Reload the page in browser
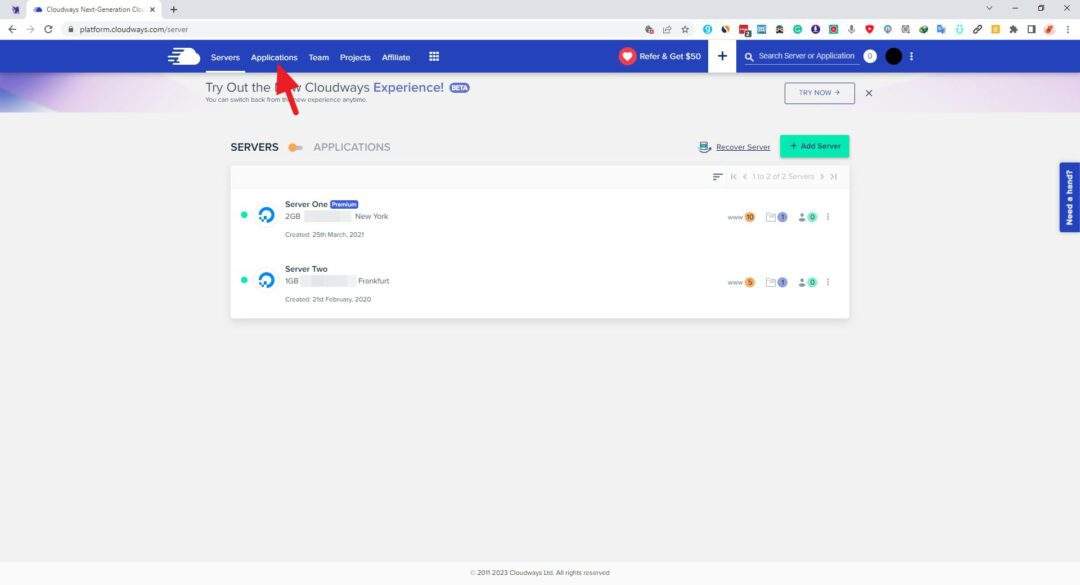The height and width of the screenshot is (585, 1080). coord(48,30)
